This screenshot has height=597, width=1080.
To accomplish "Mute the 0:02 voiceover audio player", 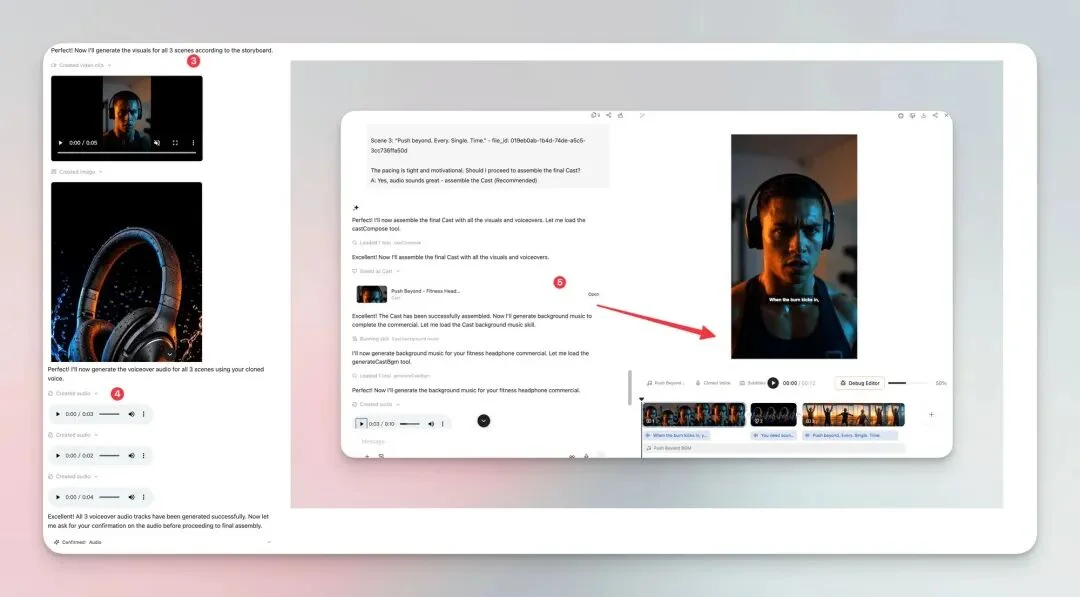I will tap(132, 455).
